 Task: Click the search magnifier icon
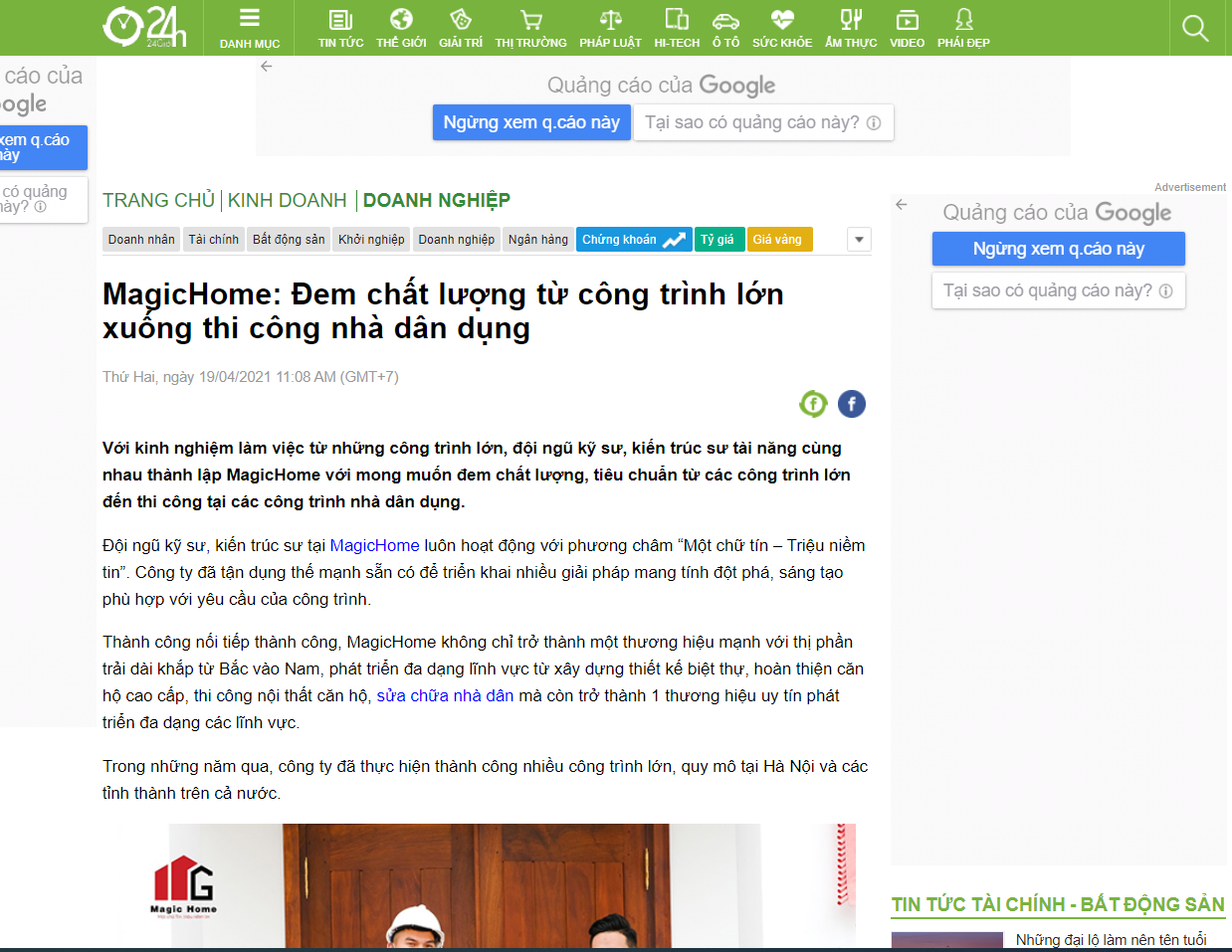1194,28
